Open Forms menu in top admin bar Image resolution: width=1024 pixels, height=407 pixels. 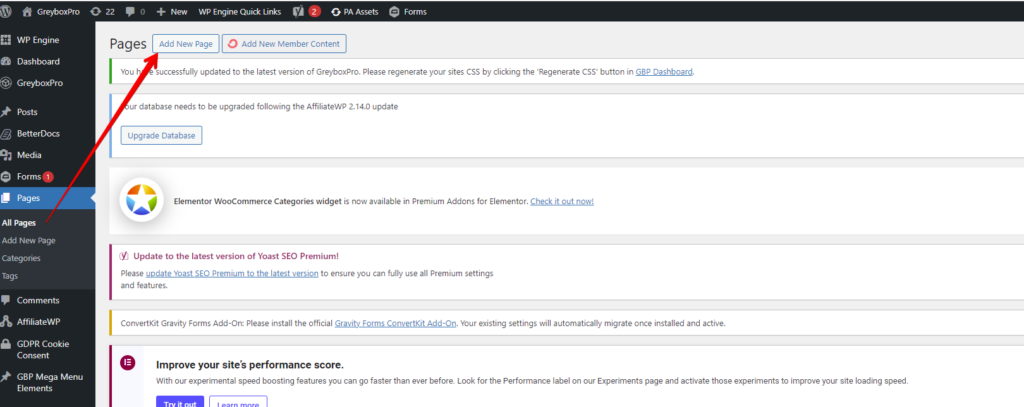pos(408,12)
